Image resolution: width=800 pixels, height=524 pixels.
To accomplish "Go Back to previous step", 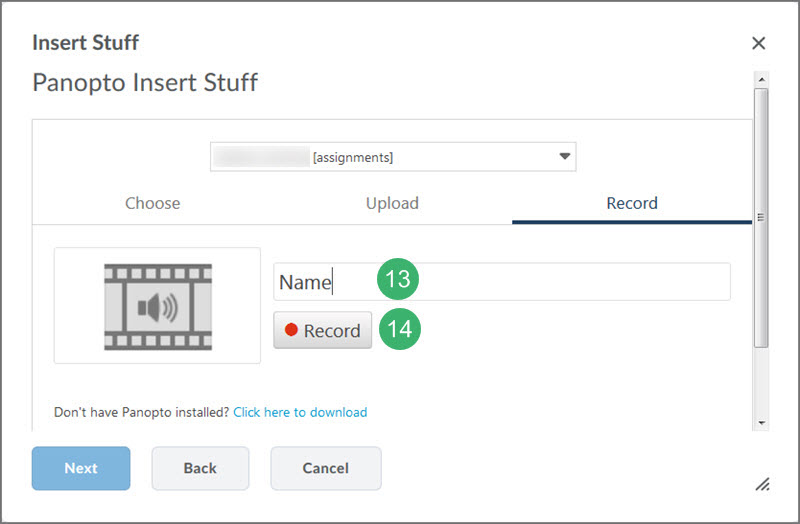I will click(200, 468).
